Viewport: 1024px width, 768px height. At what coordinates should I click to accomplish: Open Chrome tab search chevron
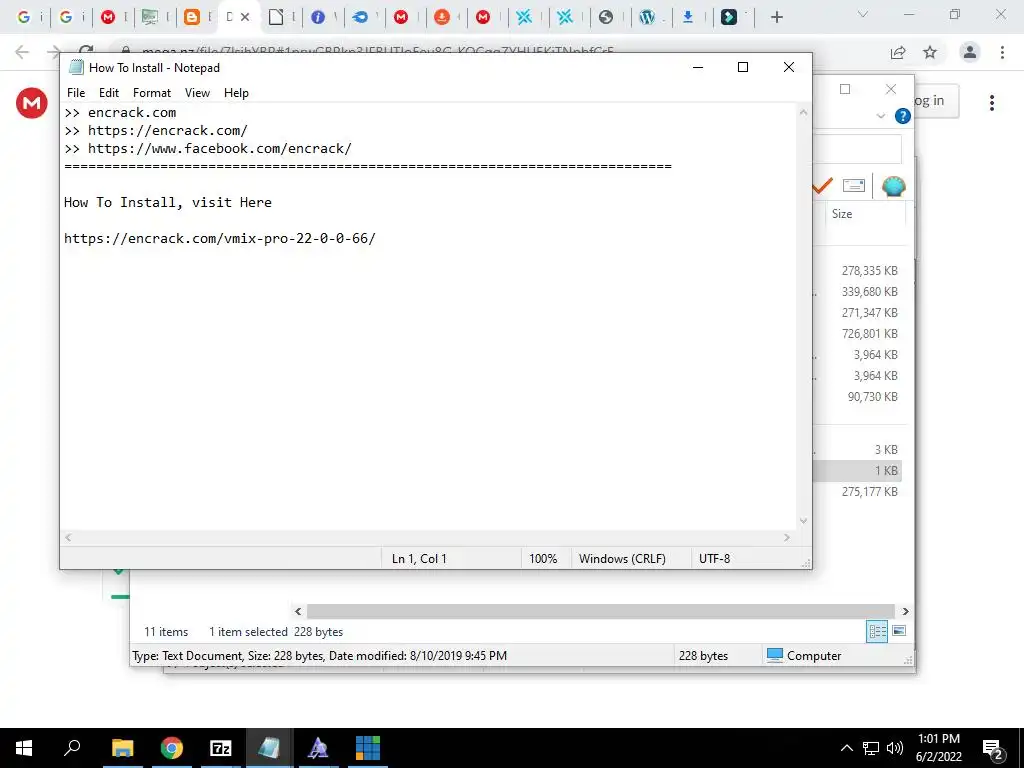pos(863,14)
